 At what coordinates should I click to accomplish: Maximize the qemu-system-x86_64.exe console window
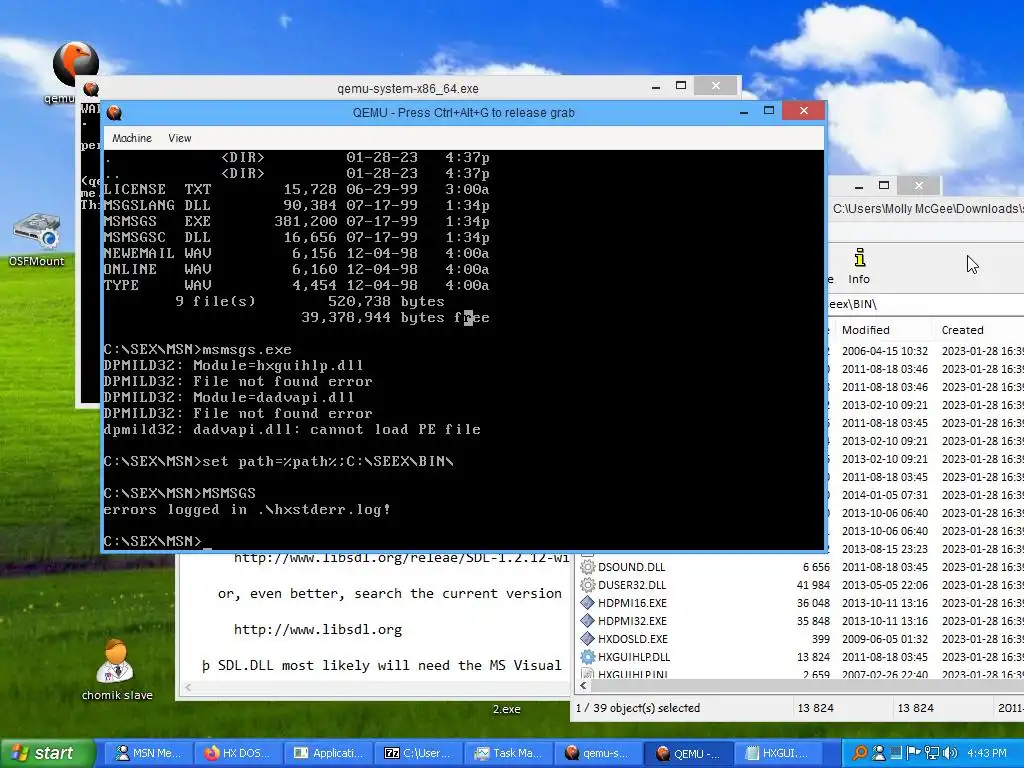[681, 86]
